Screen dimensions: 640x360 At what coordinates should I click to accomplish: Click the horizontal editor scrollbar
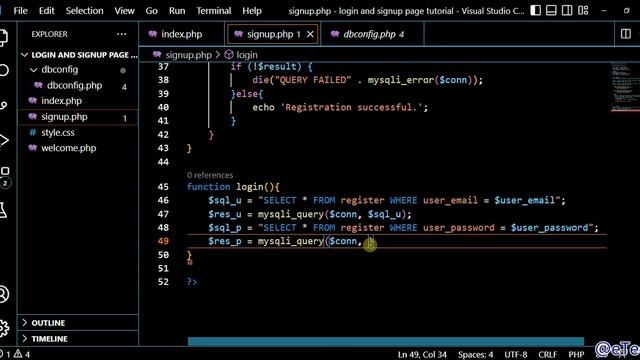386,341
